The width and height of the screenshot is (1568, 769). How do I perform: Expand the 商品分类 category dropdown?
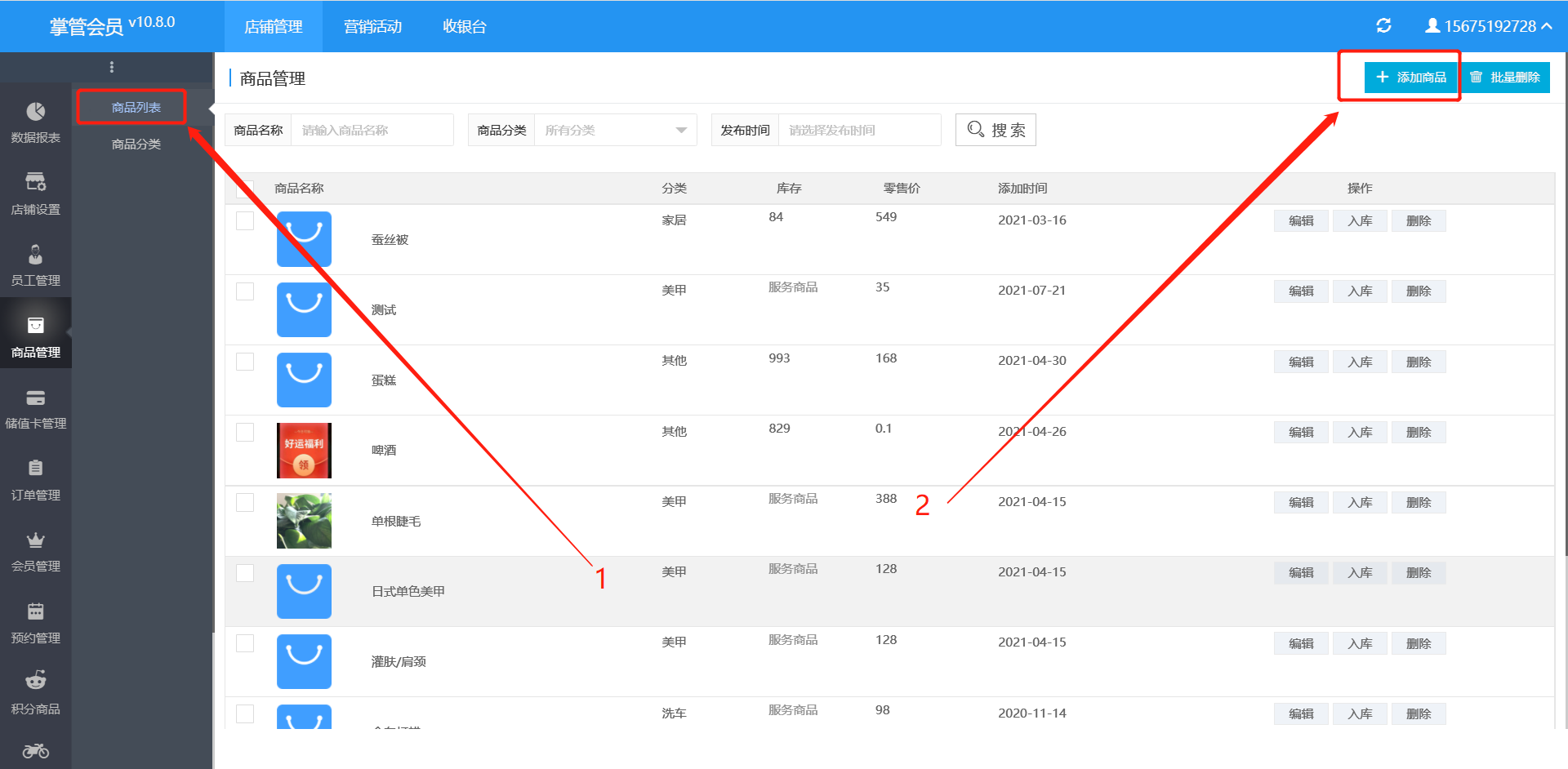pos(615,131)
